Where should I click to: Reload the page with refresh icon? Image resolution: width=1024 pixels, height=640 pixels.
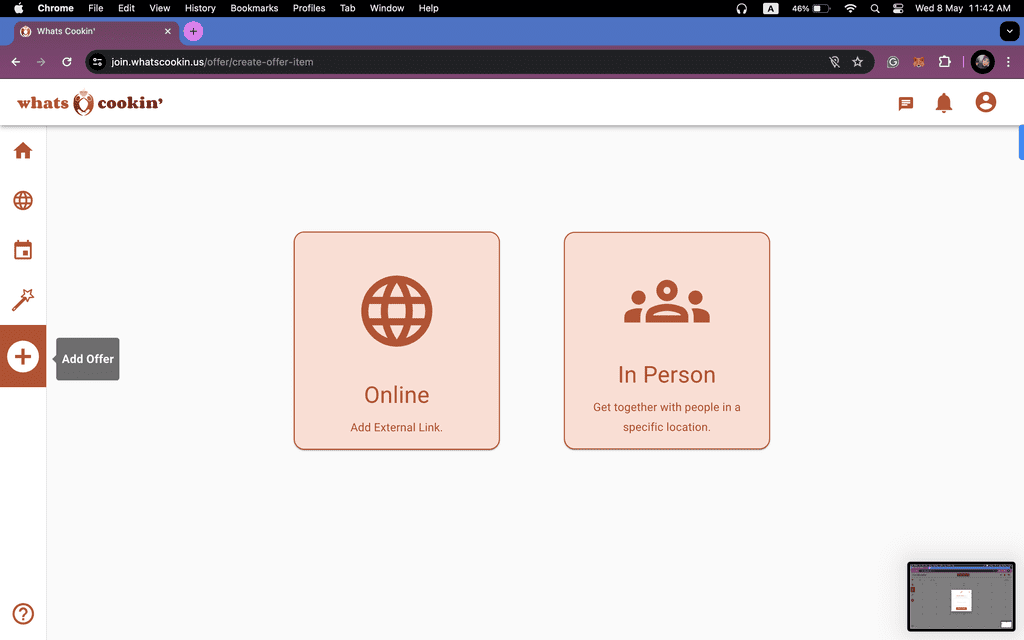point(67,62)
